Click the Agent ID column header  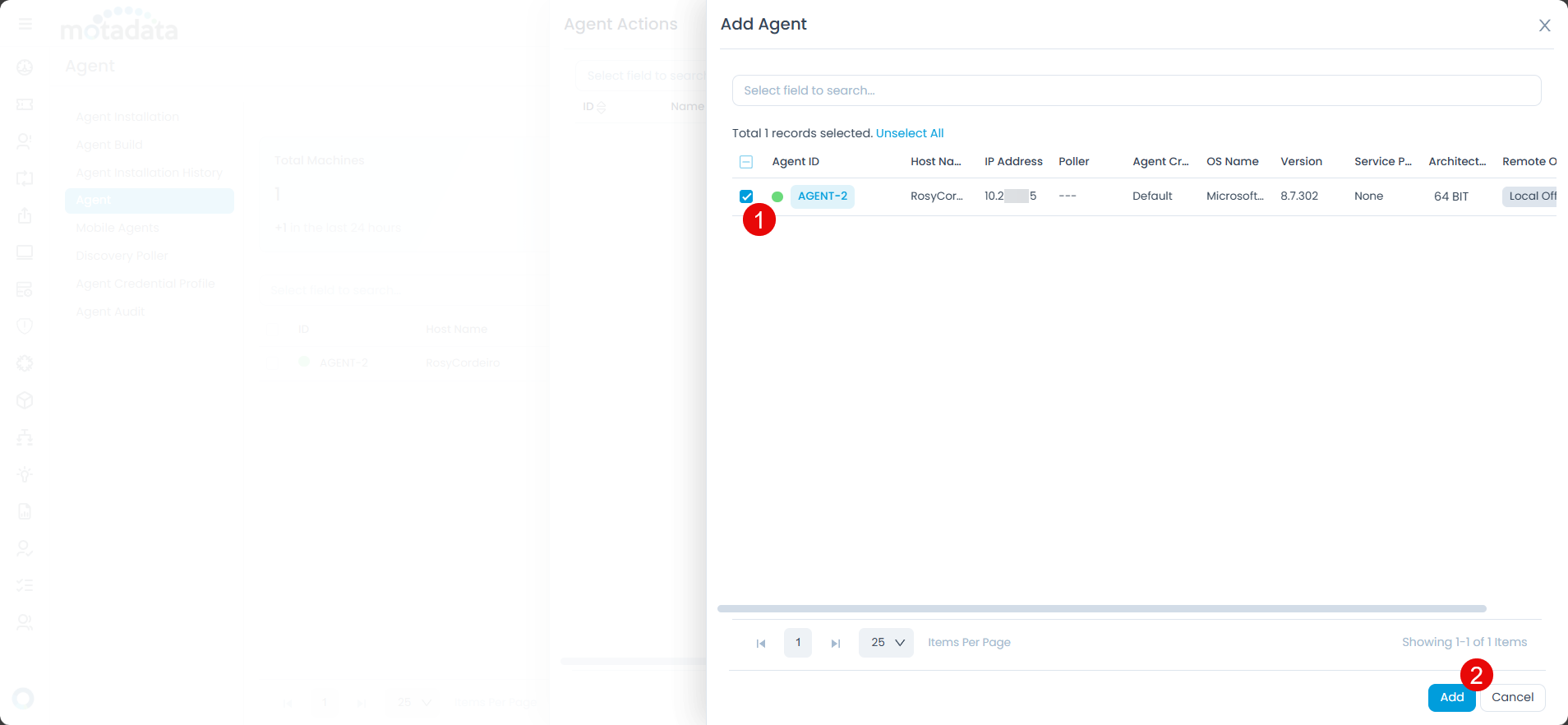796,162
